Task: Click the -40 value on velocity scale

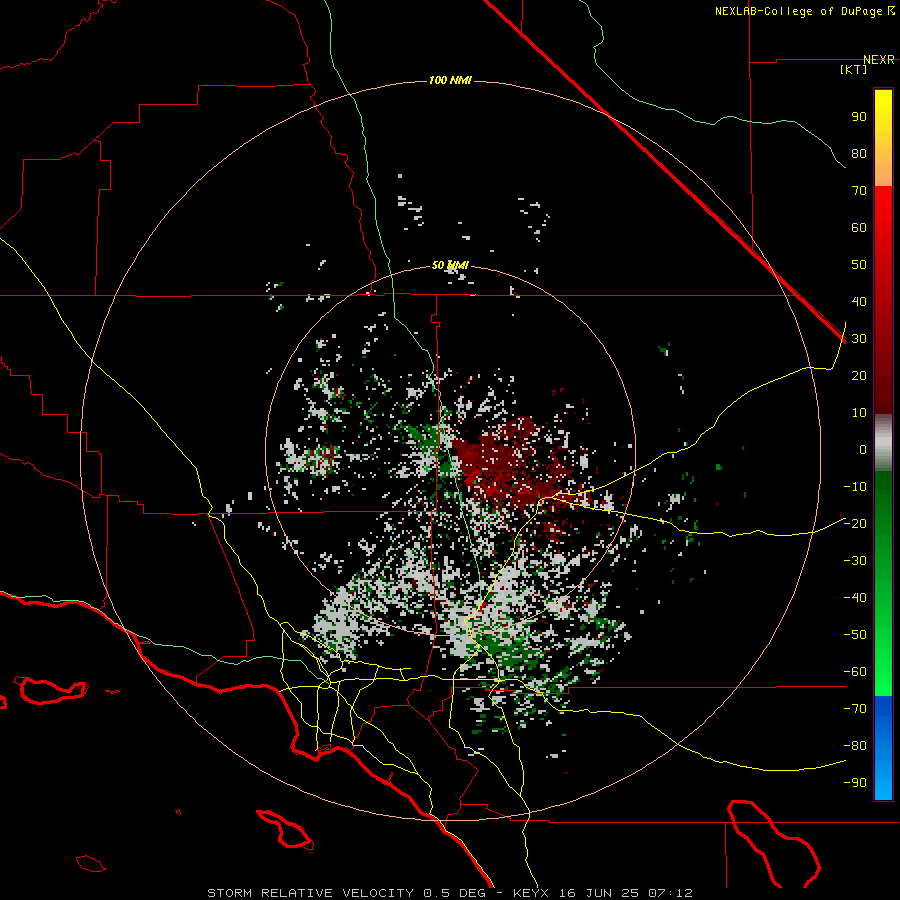Action: click(855, 598)
